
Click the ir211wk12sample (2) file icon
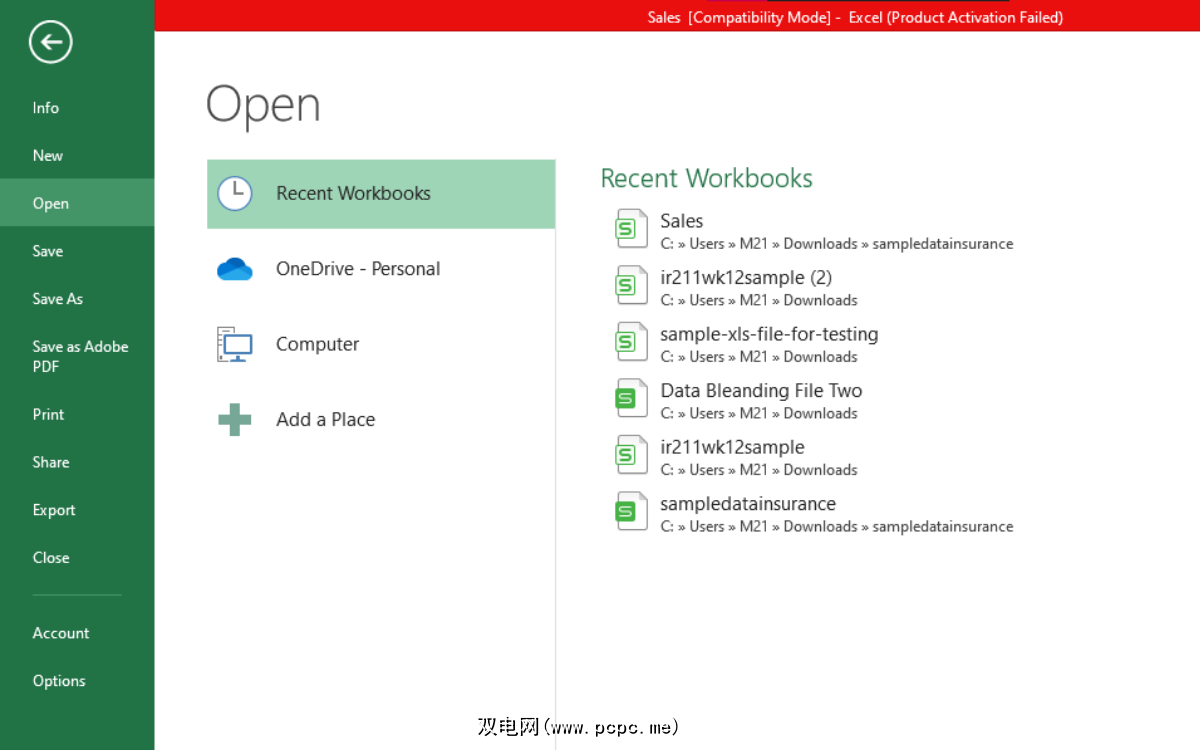(631, 286)
